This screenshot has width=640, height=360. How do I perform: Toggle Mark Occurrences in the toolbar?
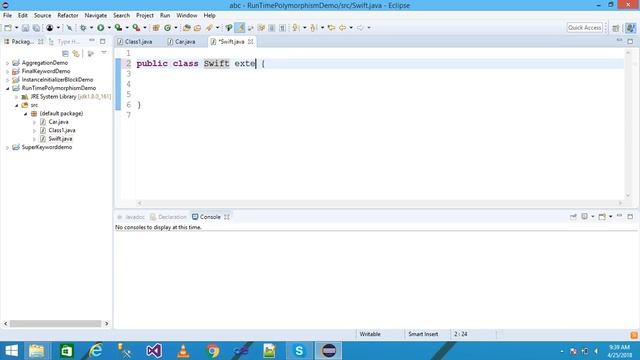[240, 28]
